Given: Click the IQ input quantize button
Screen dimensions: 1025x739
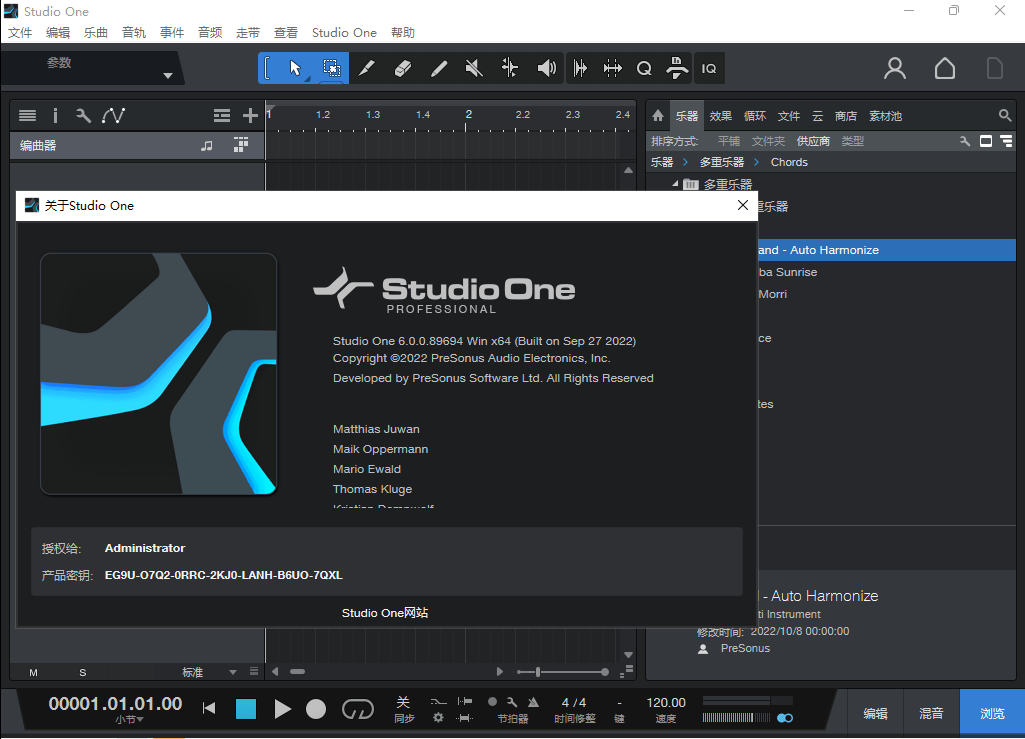Looking at the screenshot, I should click(x=709, y=68).
